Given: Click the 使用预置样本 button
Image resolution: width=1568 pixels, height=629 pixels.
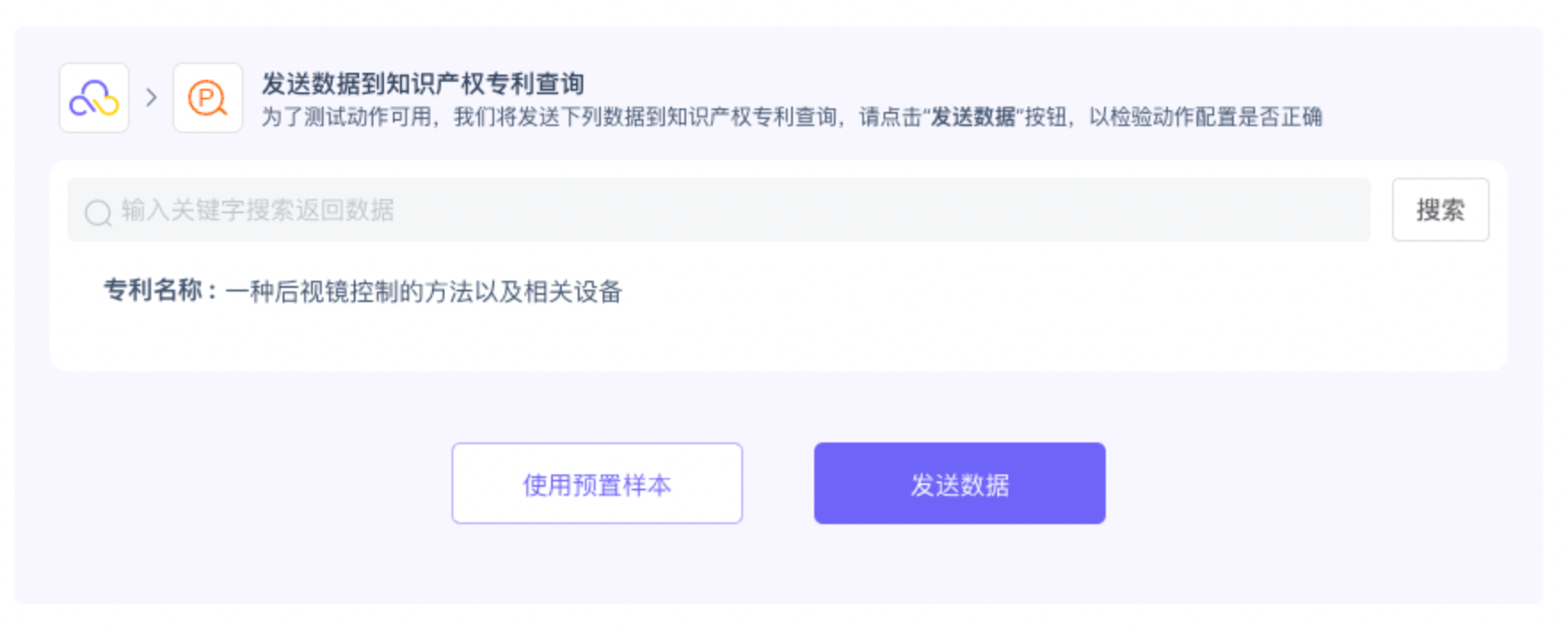Looking at the screenshot, I should [x=596, y=483].
